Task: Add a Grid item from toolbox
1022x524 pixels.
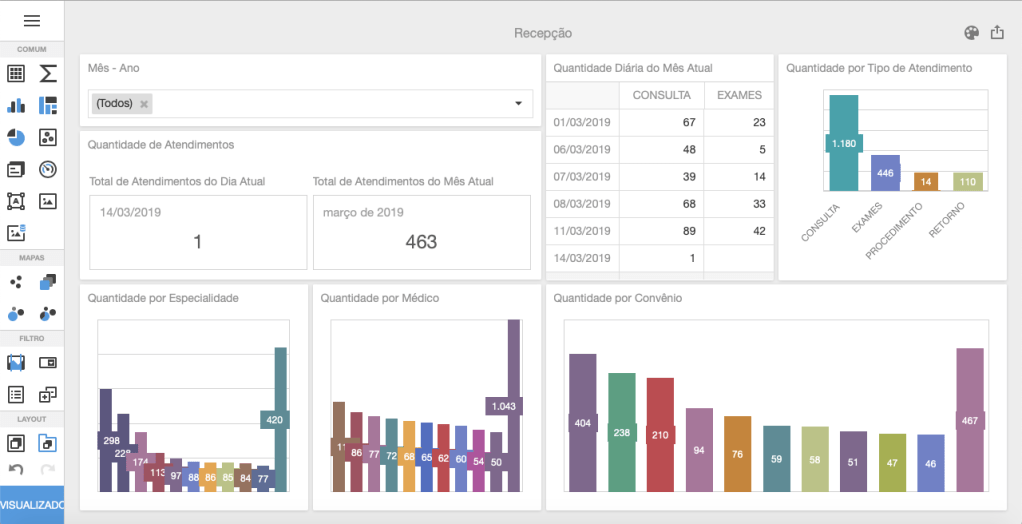Action: (x=16, y=74)
